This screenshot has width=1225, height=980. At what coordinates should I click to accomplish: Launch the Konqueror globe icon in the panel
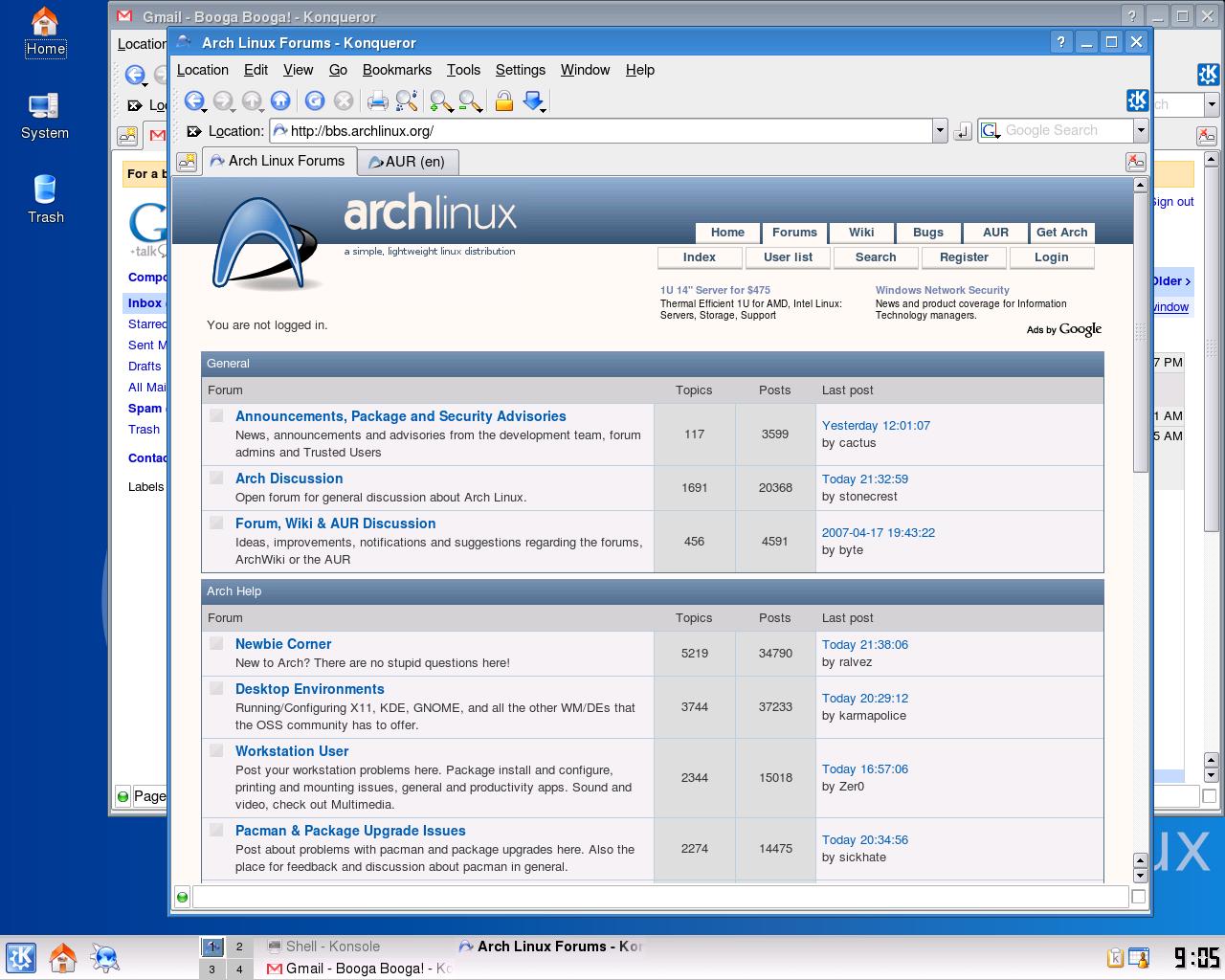coord(104,957)
